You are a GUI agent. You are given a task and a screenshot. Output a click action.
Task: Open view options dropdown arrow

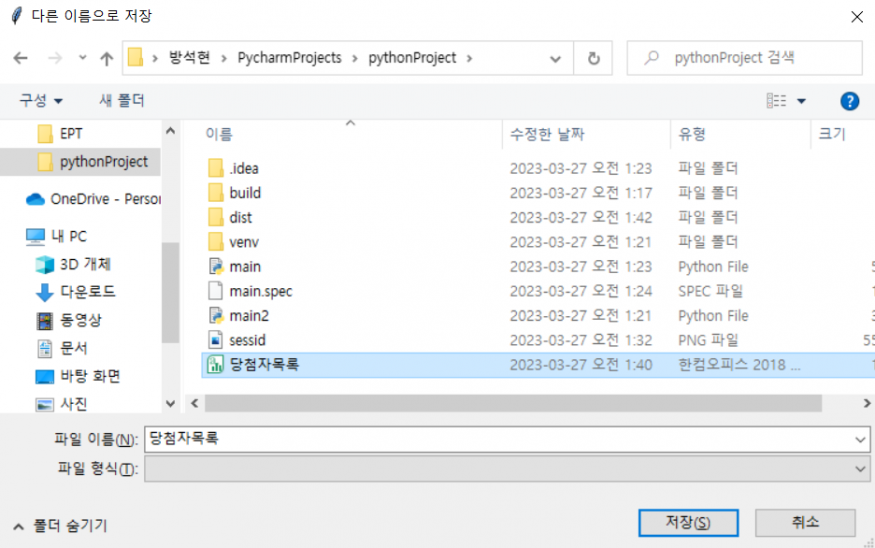click(801, 101)
